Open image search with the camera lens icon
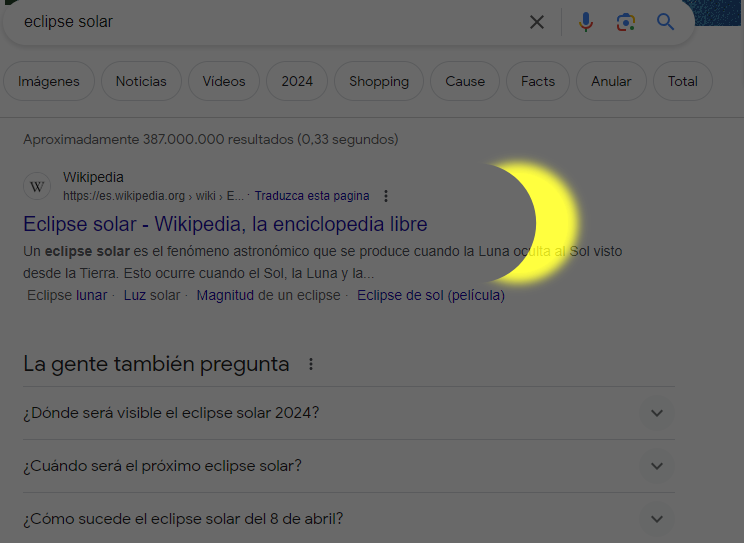Viewport: 744px width, 543px height. [x=626, y=22]
